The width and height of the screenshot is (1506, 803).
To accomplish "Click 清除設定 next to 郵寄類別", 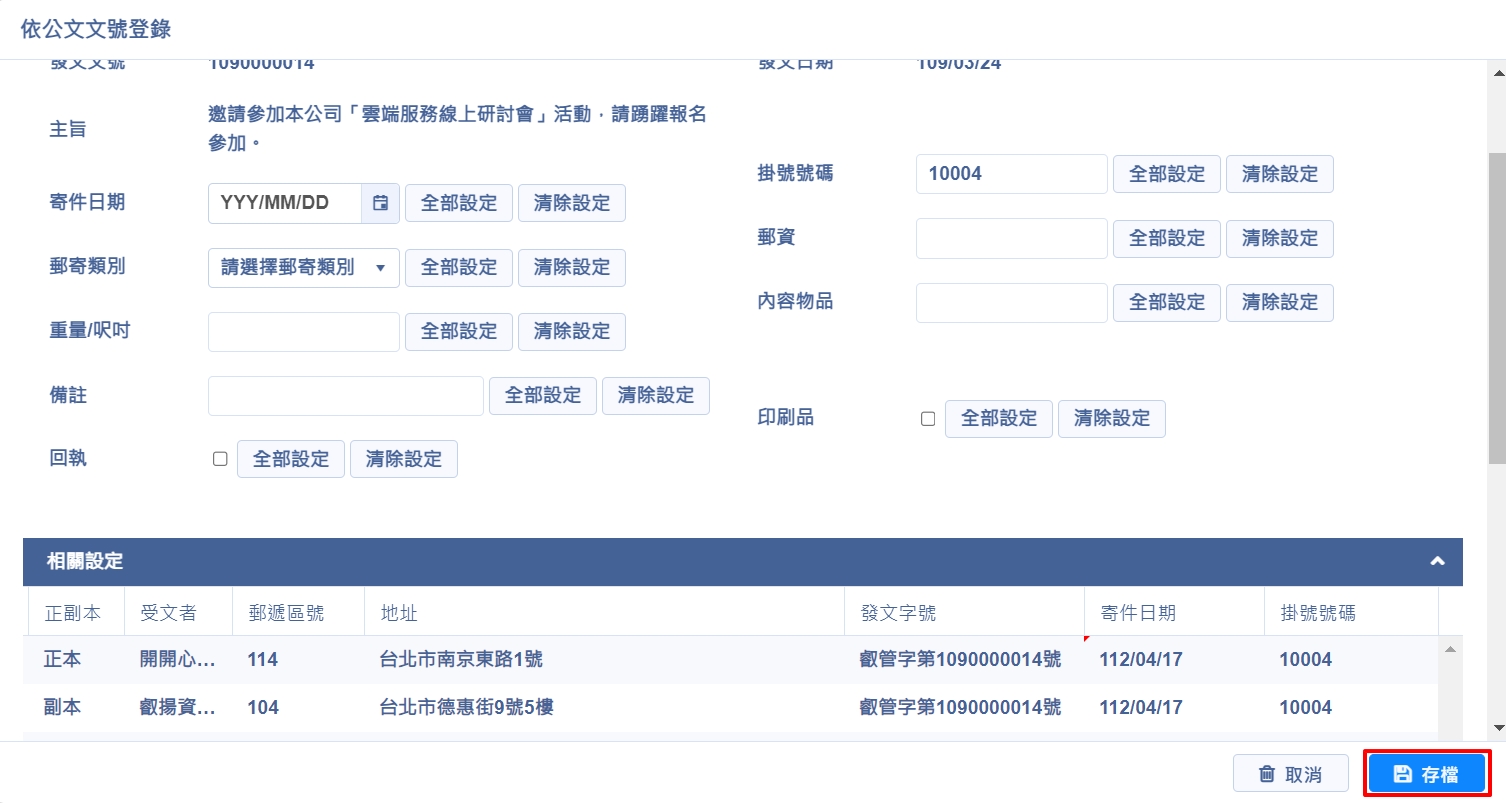I will (571, 267).
